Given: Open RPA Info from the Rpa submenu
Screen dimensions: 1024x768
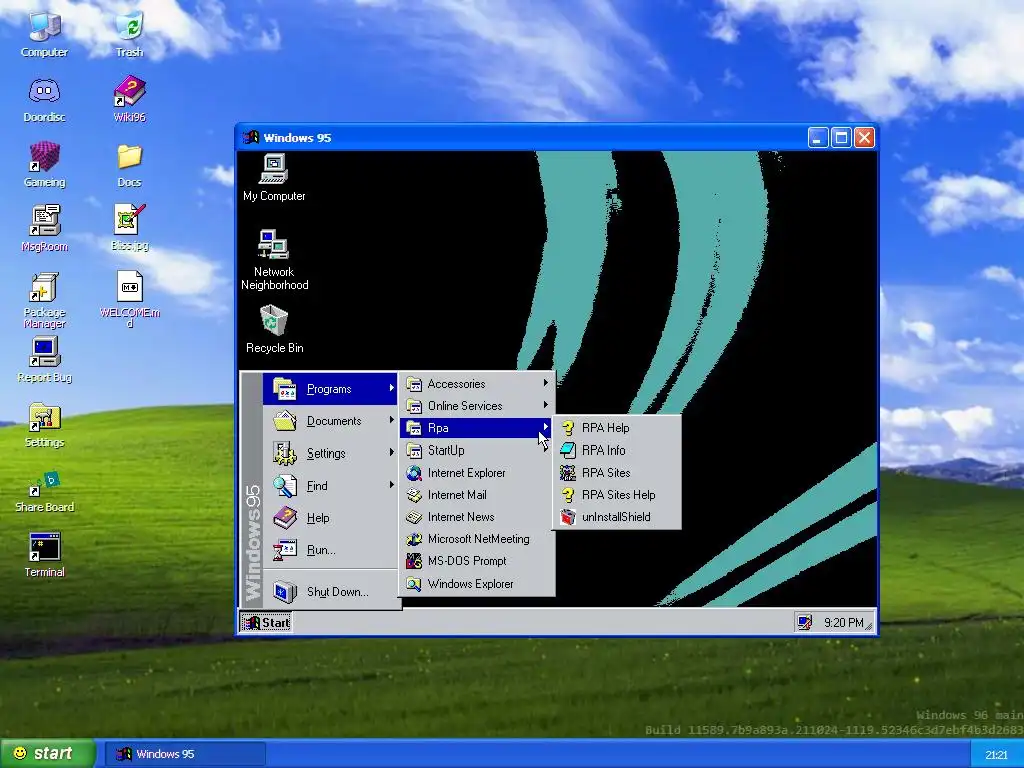Looking at the screenshot, I should [x=617, y=450].
